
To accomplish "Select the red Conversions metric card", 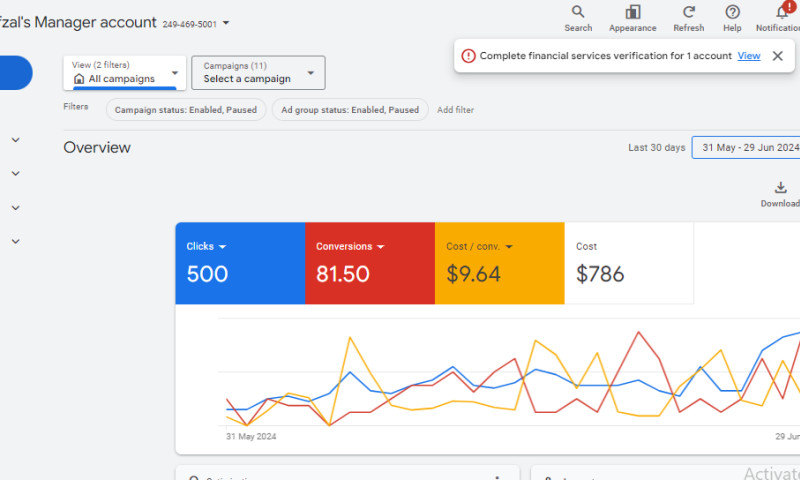I will pyautogui.click(x=370, y=263).
